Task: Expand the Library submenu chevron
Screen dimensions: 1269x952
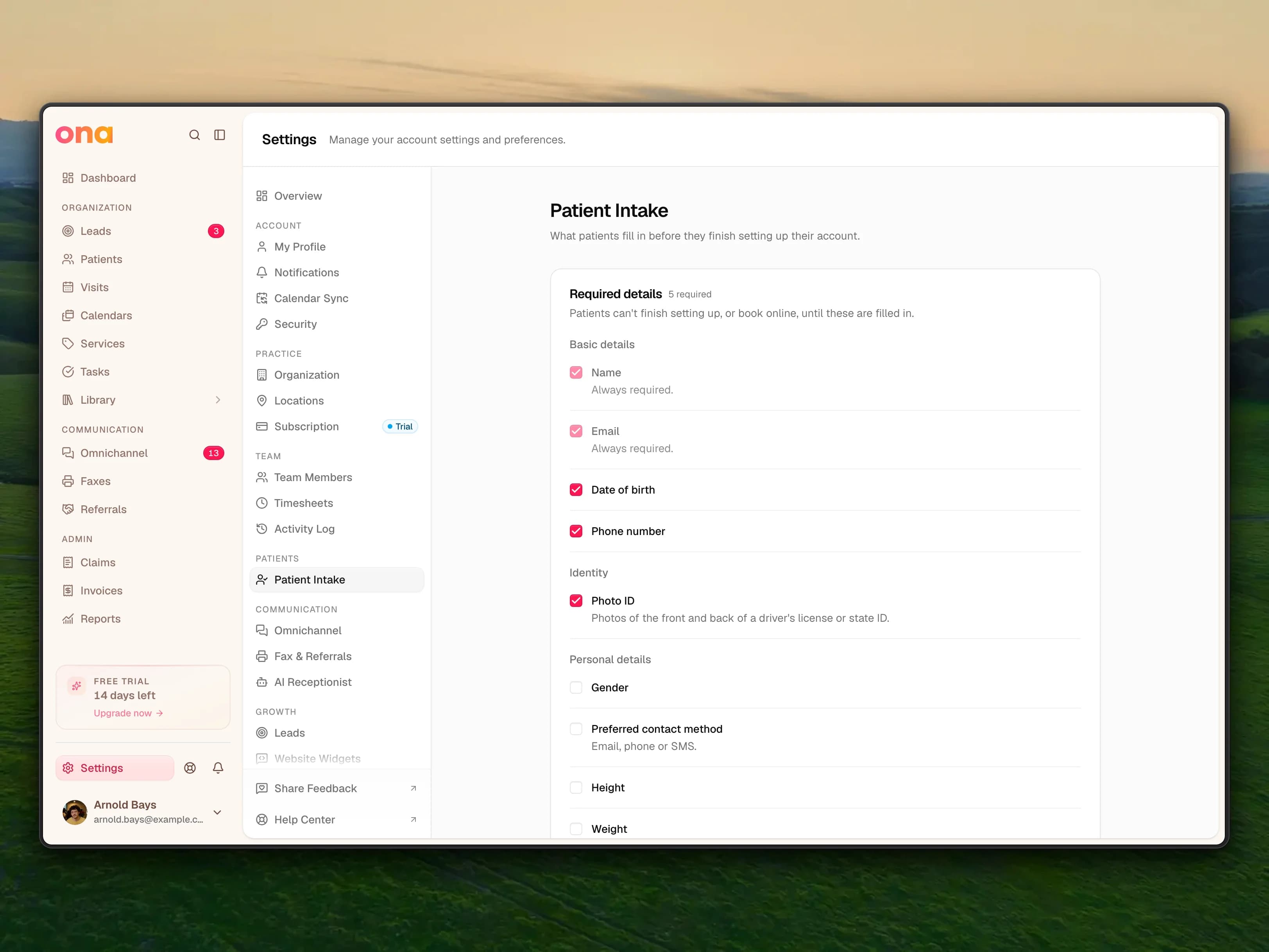Action: click(218, 400)
